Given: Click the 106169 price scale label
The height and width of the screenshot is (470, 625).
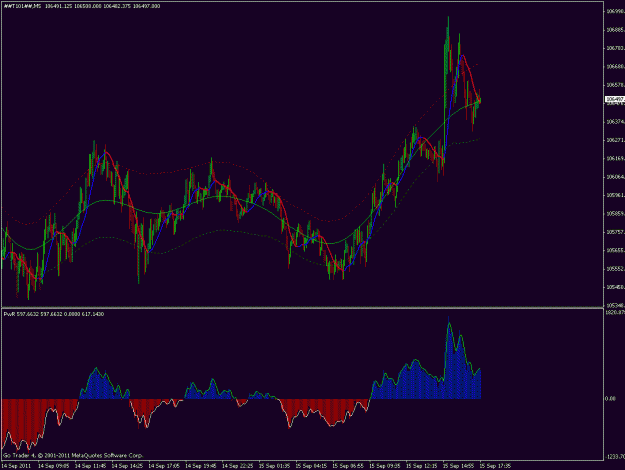Looking at the screenshot, I should 615,158.
